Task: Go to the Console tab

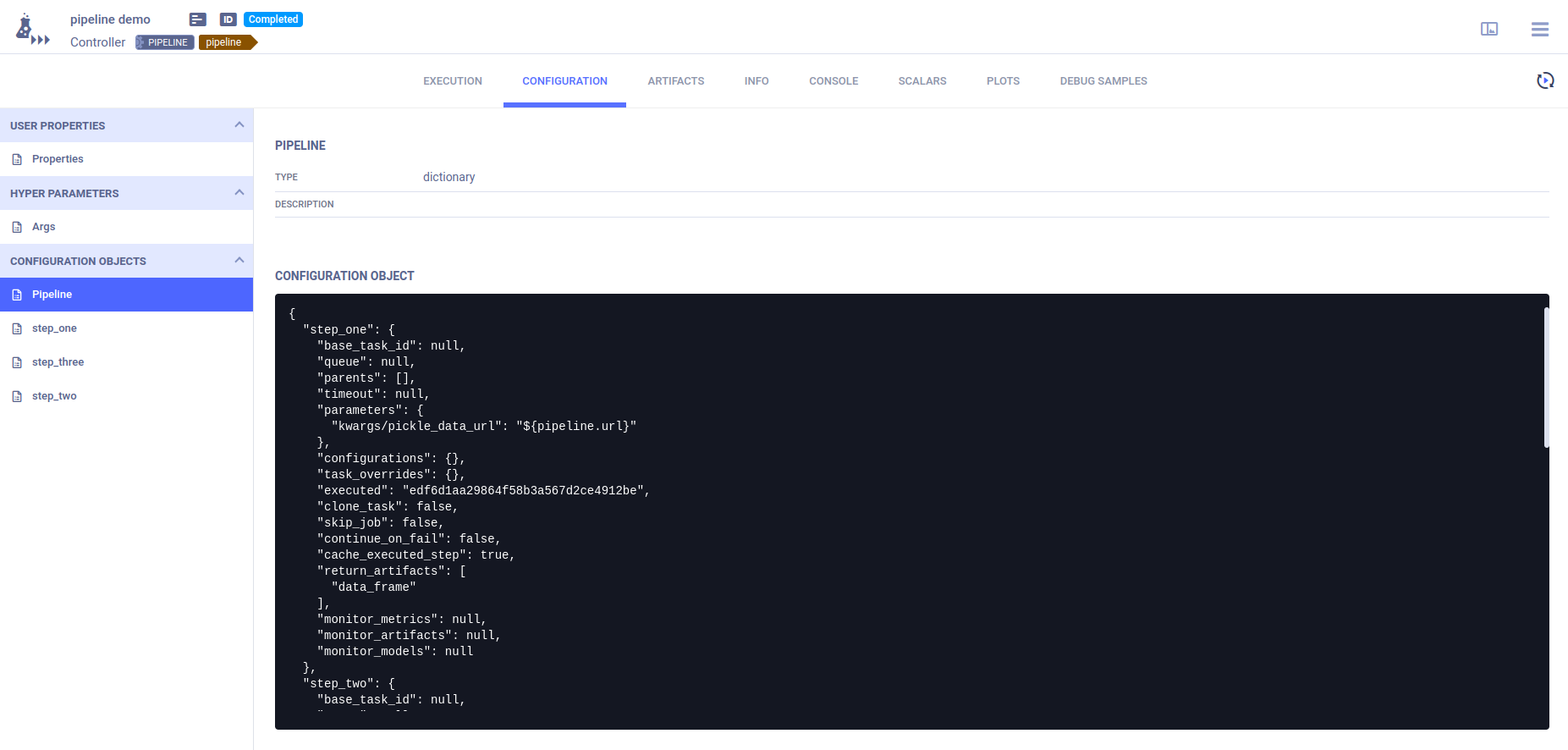Action: (833, 81)
